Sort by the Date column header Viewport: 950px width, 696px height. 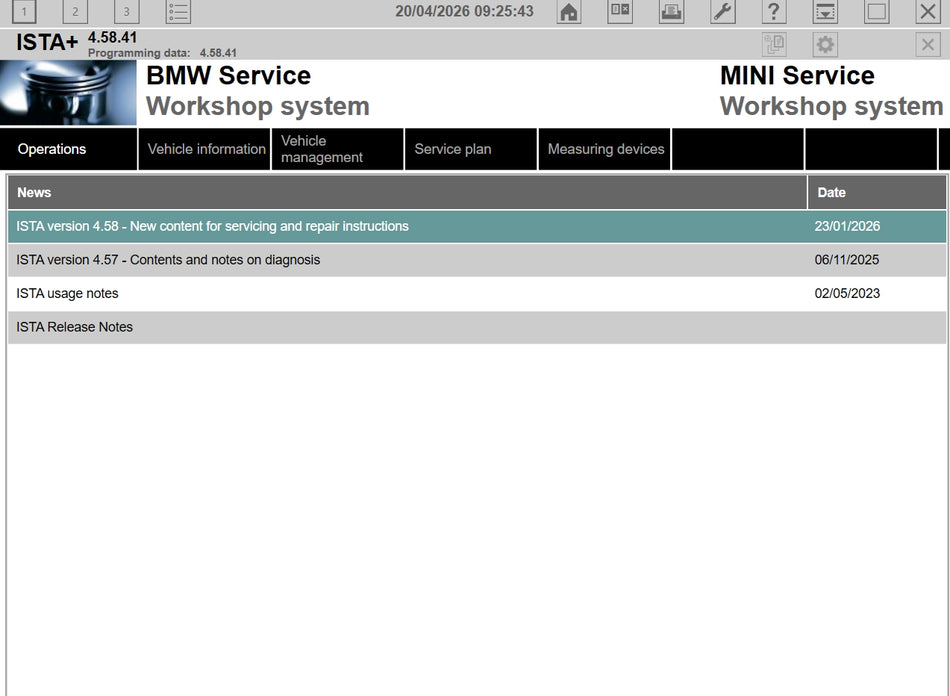[x=877, y=193]
